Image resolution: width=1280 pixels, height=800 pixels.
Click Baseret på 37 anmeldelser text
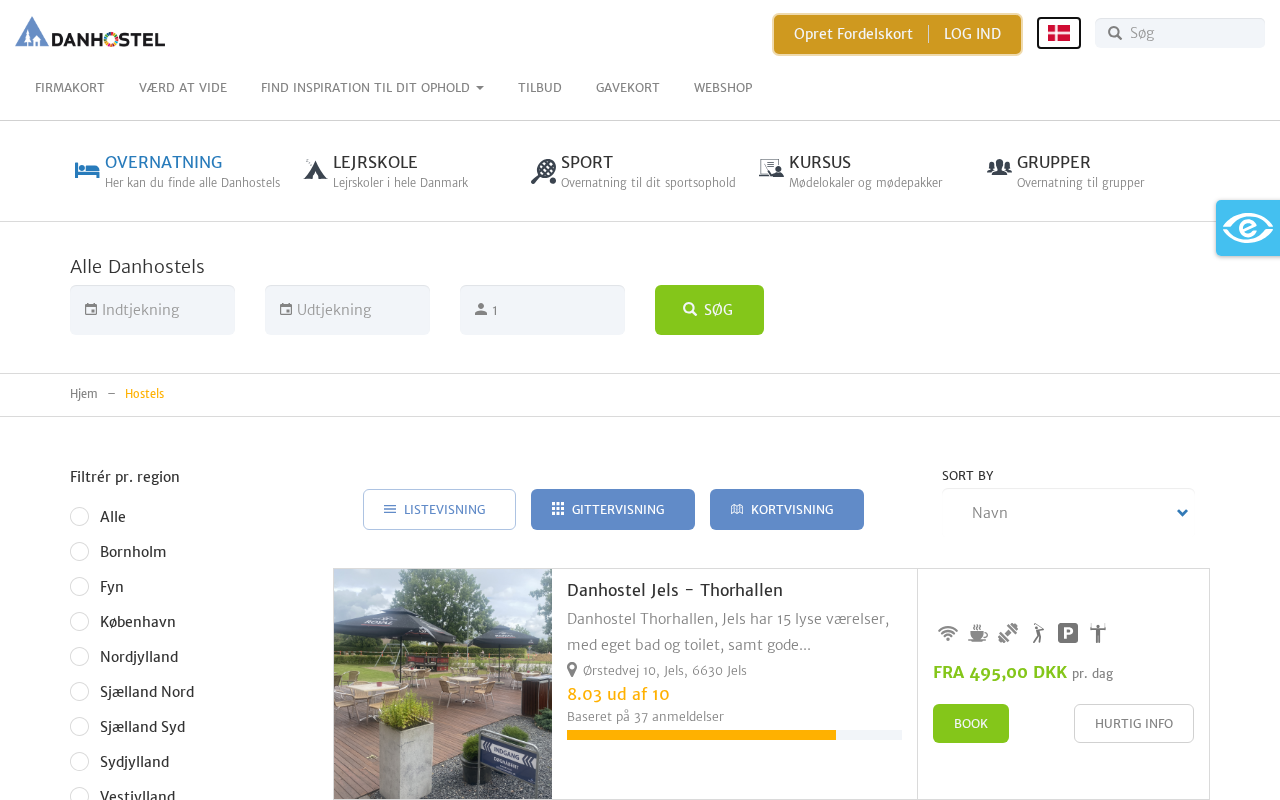(645, 716)
